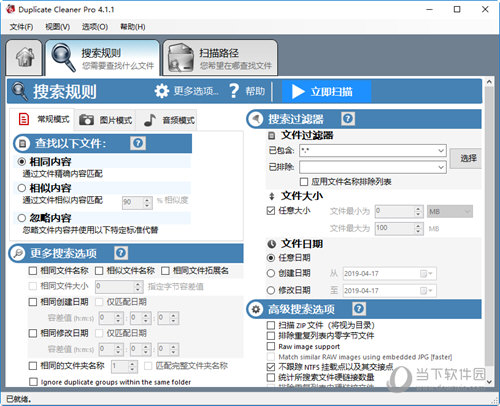This screenshot has width=500, height=406.
Task: Select the 相似内容 radio option
Action: [x=22, y=188]
